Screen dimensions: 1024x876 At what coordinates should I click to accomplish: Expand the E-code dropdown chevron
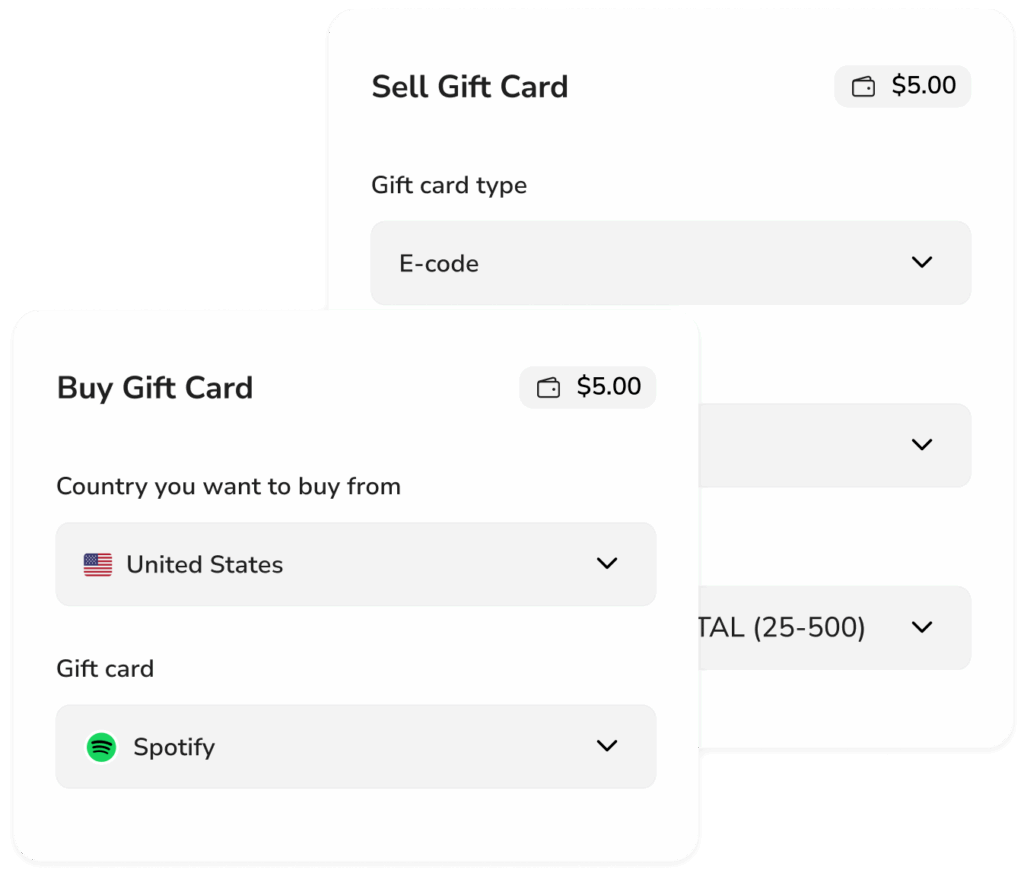coord(922,262)
